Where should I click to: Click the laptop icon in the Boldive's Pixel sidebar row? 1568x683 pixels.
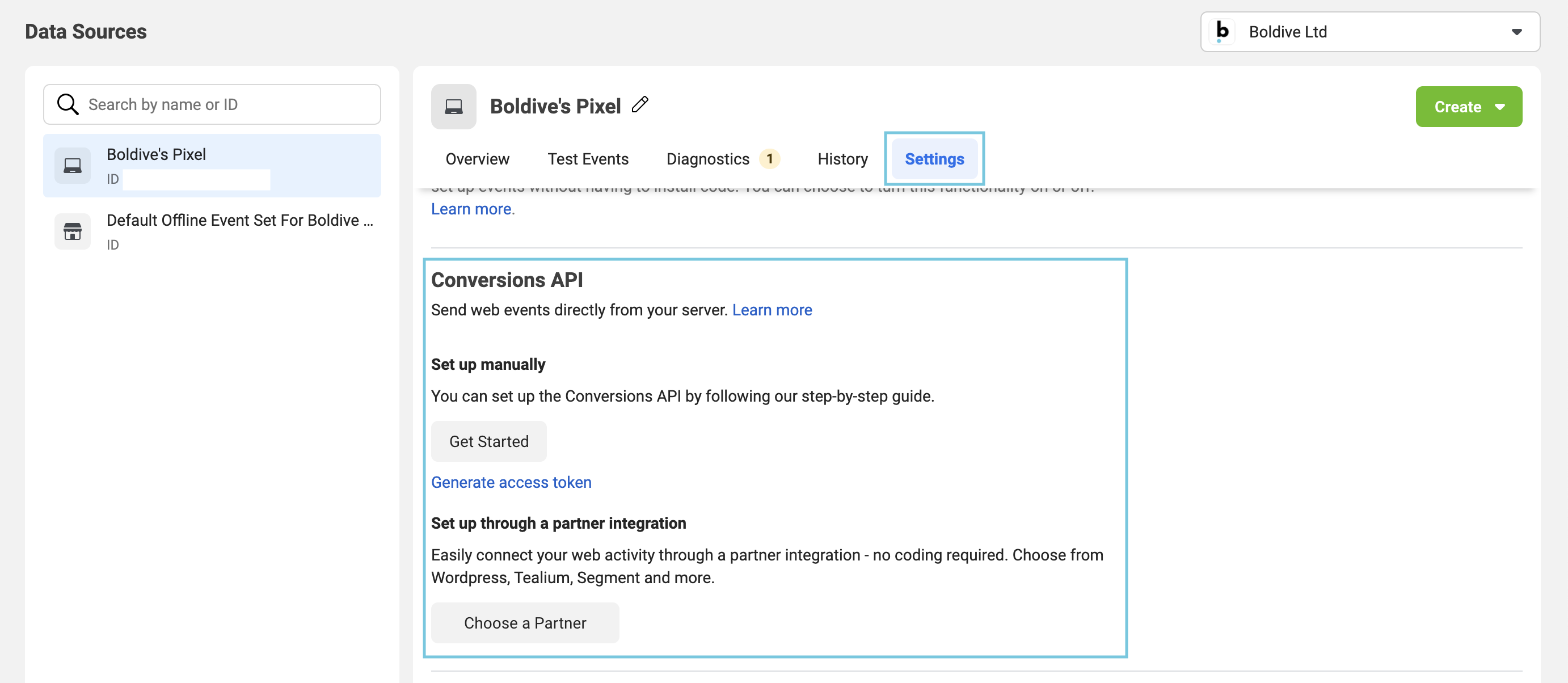(73, 166)
